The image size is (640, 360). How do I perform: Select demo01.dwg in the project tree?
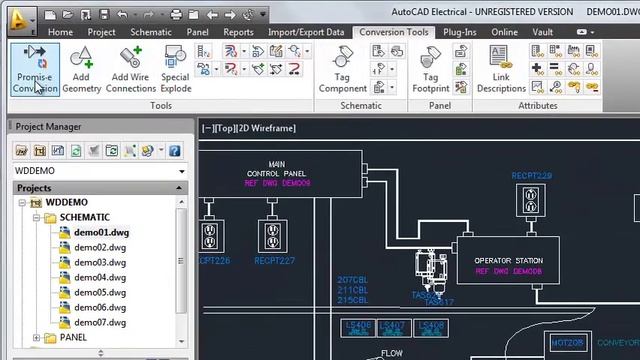pyautogui.click(x=102, y=233)
